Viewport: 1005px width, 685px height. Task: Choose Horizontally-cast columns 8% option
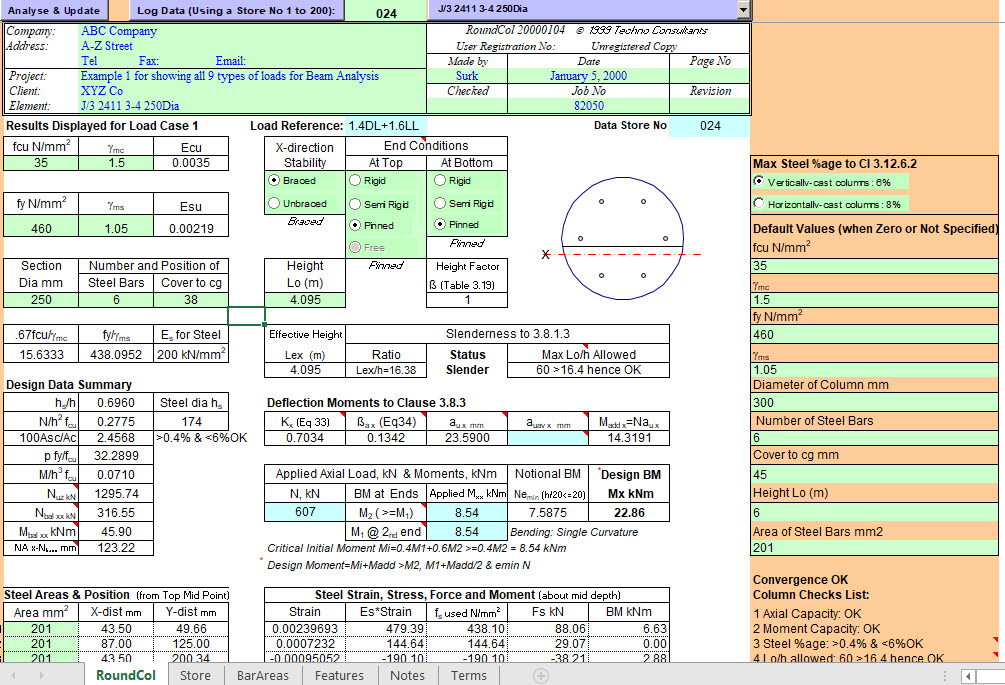point(758,202)
